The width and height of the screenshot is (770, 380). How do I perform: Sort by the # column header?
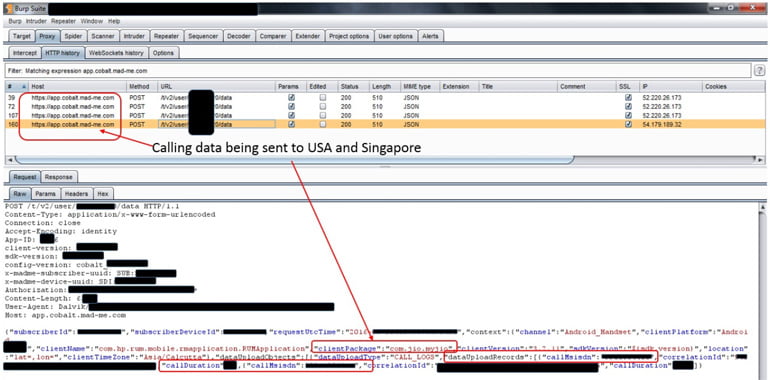tap(16, 86)
